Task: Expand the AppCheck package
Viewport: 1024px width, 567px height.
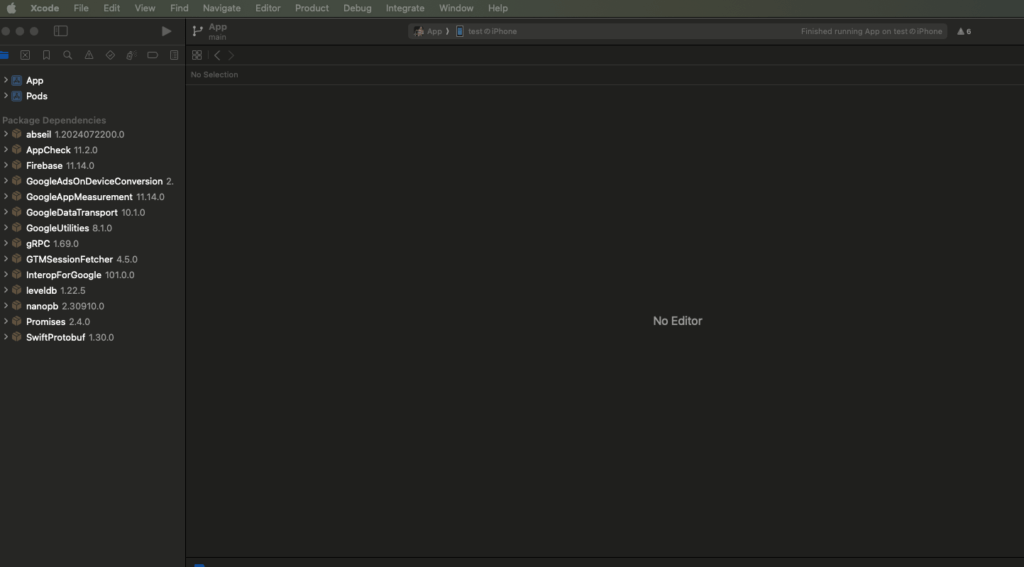Action: [x=5, y=150]
